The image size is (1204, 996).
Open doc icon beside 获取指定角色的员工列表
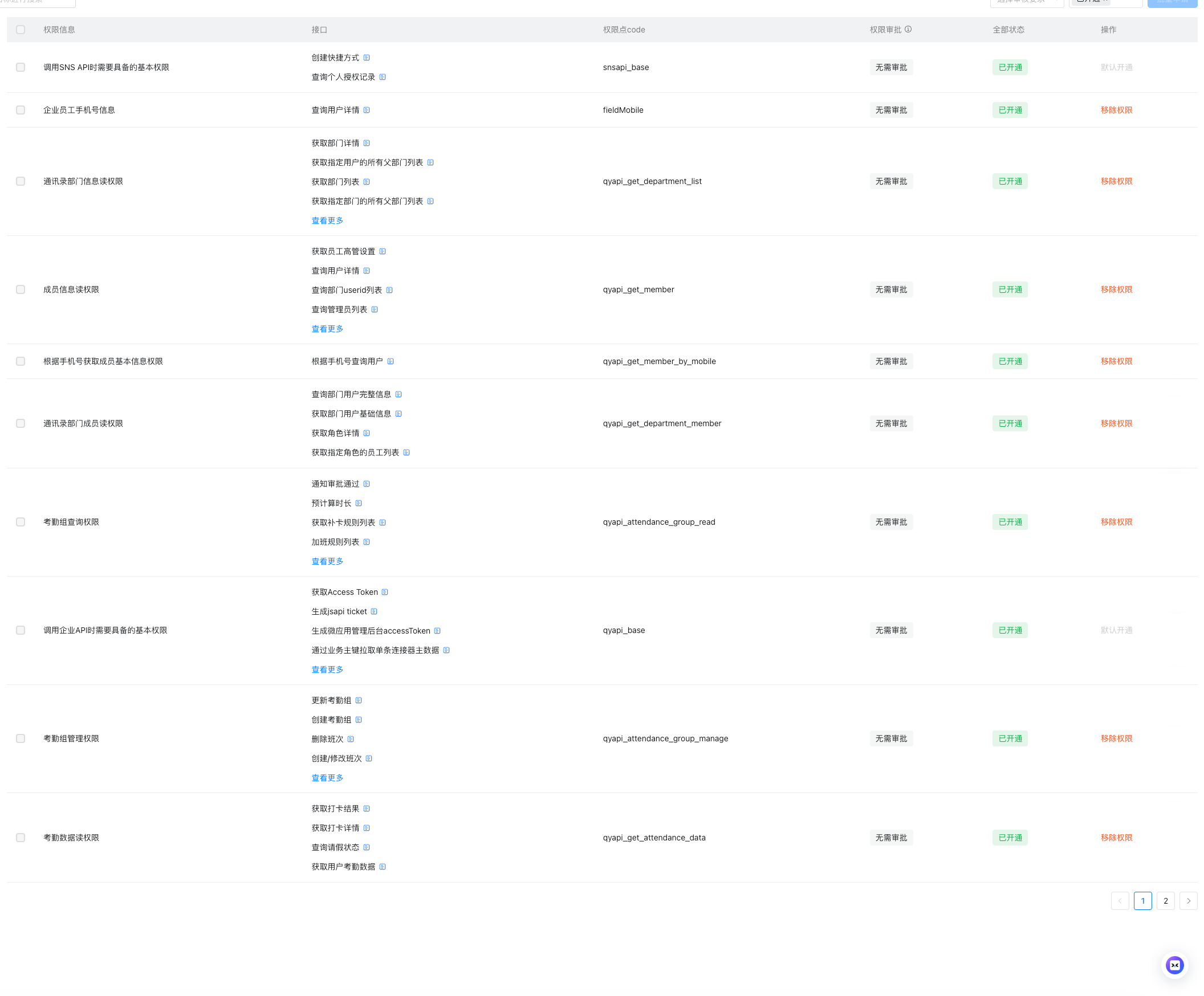(x=406, y=454)
